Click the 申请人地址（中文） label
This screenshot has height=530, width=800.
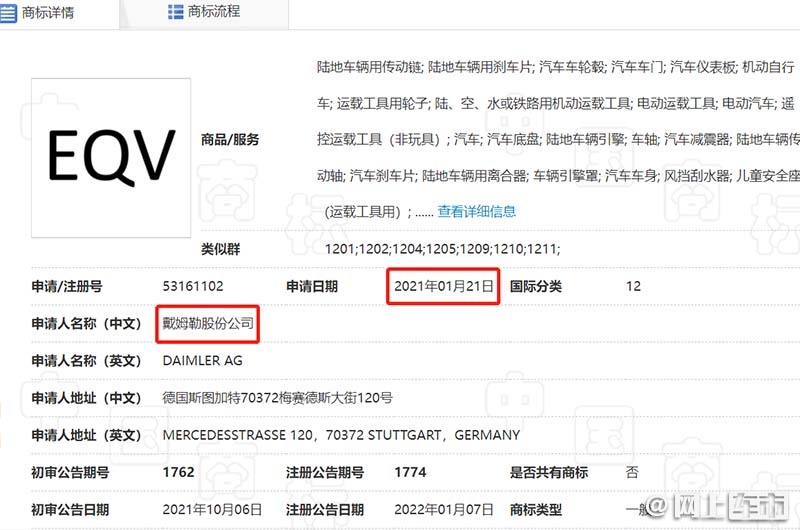click(86, 398)
